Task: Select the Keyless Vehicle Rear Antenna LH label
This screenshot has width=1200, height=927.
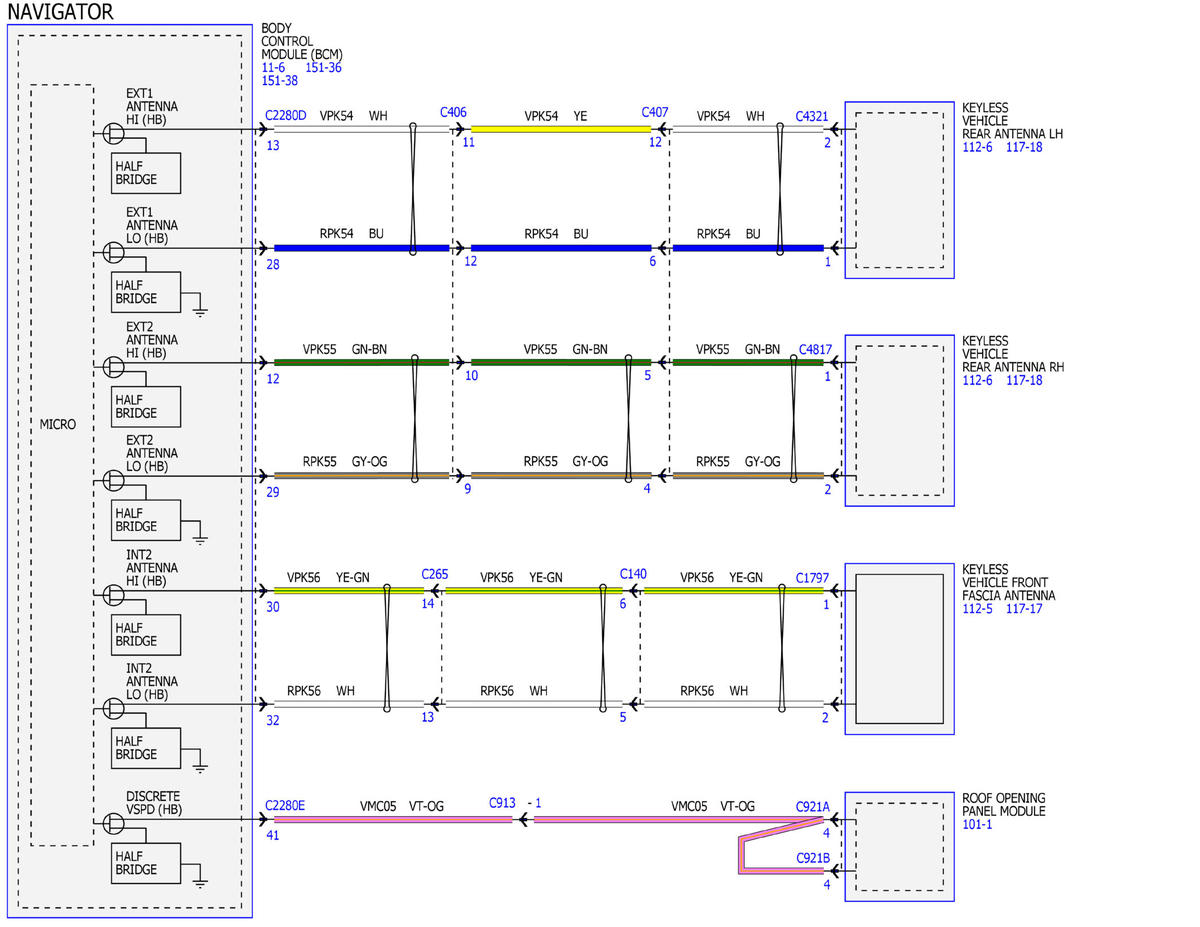Action: (1013, 120)
